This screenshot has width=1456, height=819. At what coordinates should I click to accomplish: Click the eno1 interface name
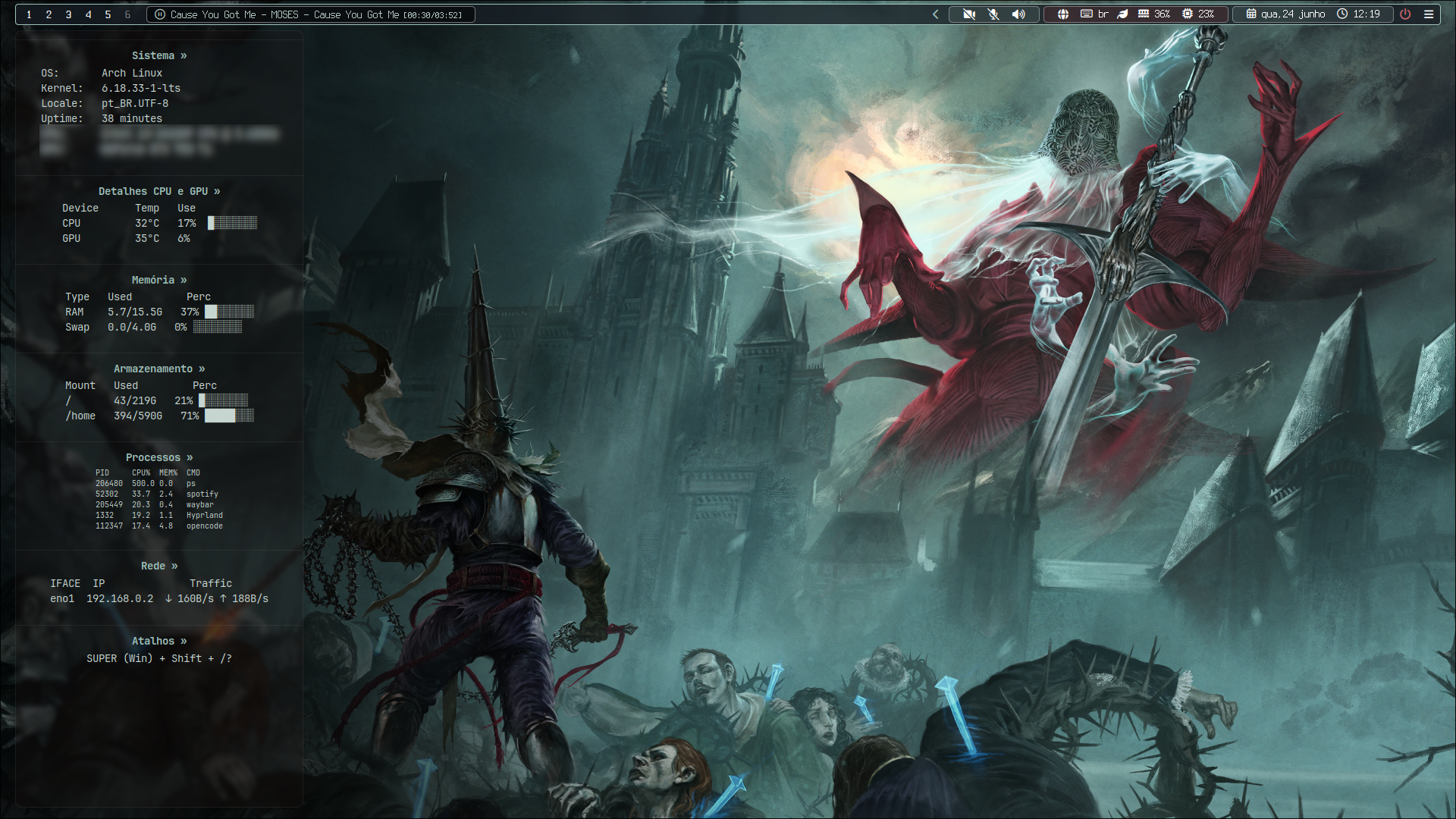tap(62, 598)
